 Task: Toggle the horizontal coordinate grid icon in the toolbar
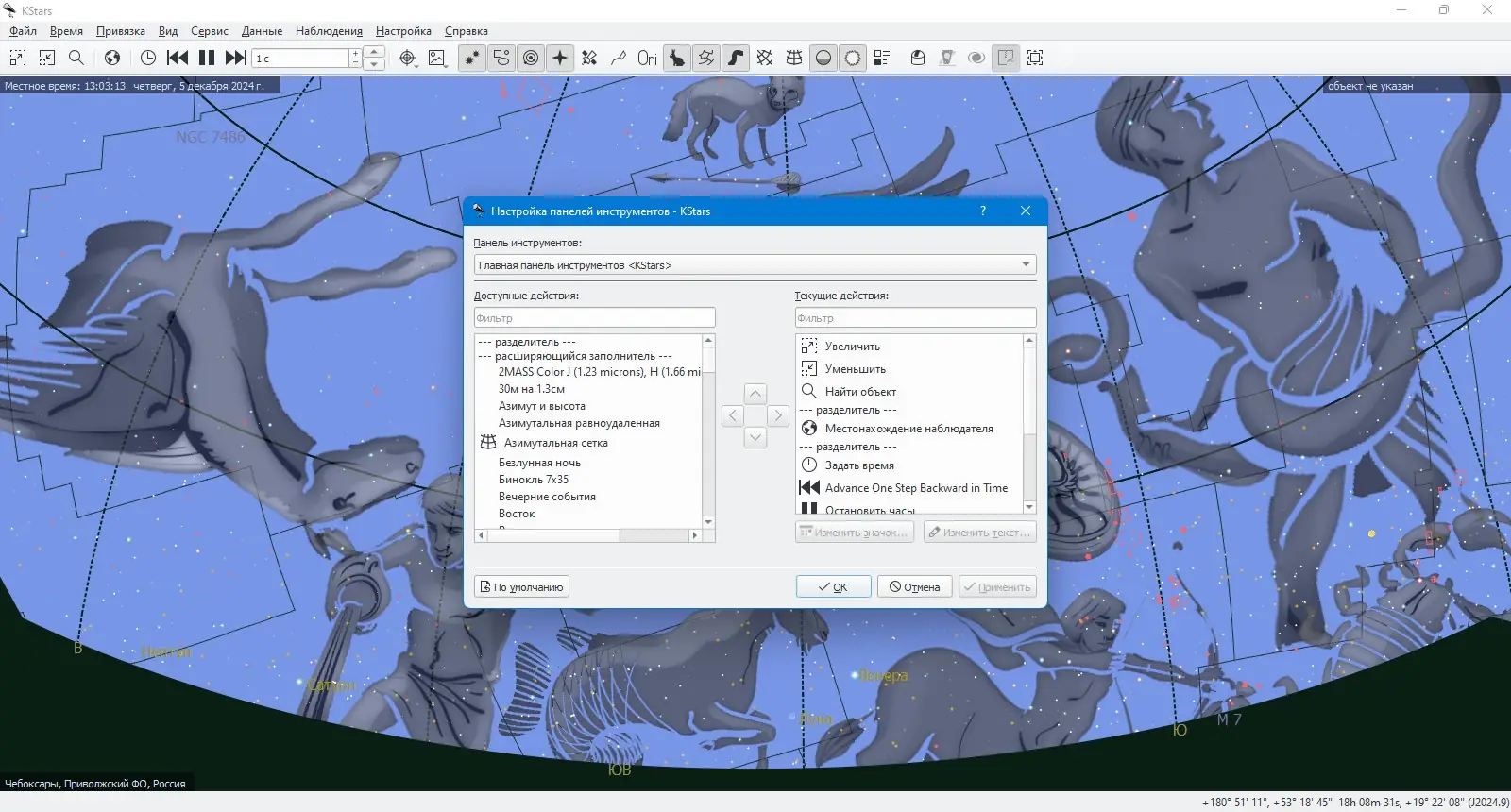[794, 58]
